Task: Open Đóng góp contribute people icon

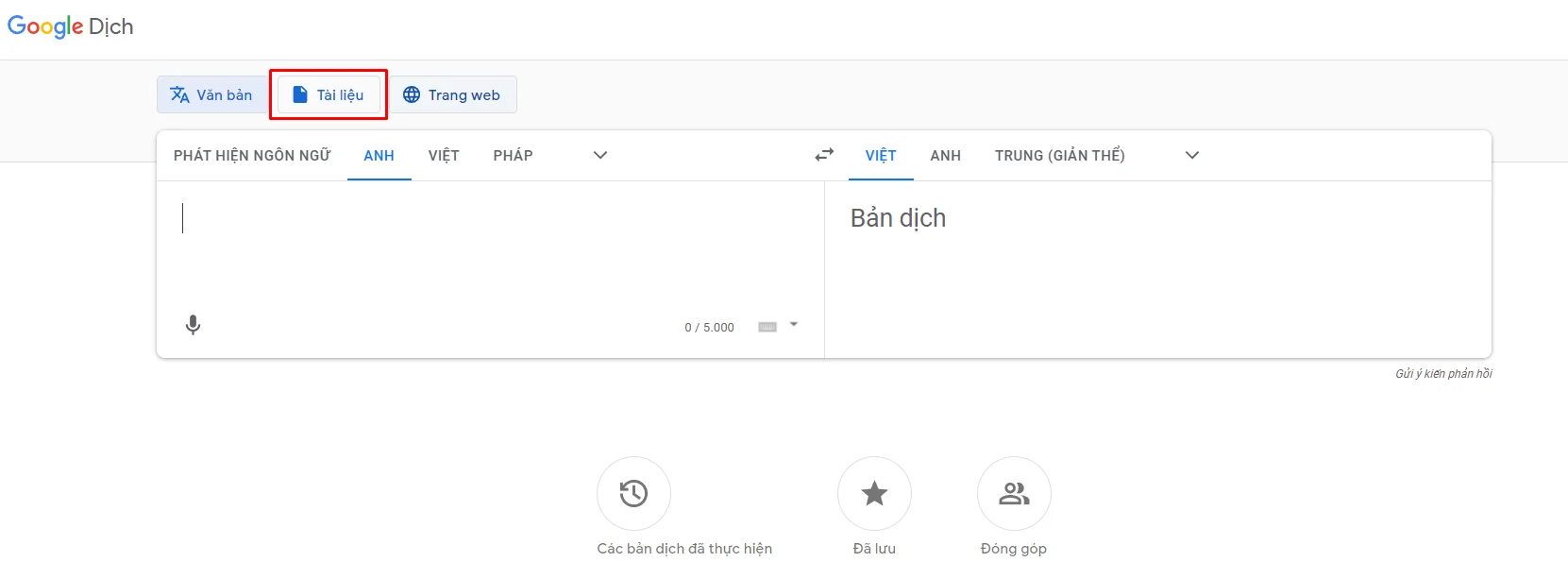Action: click(1014, 493)
